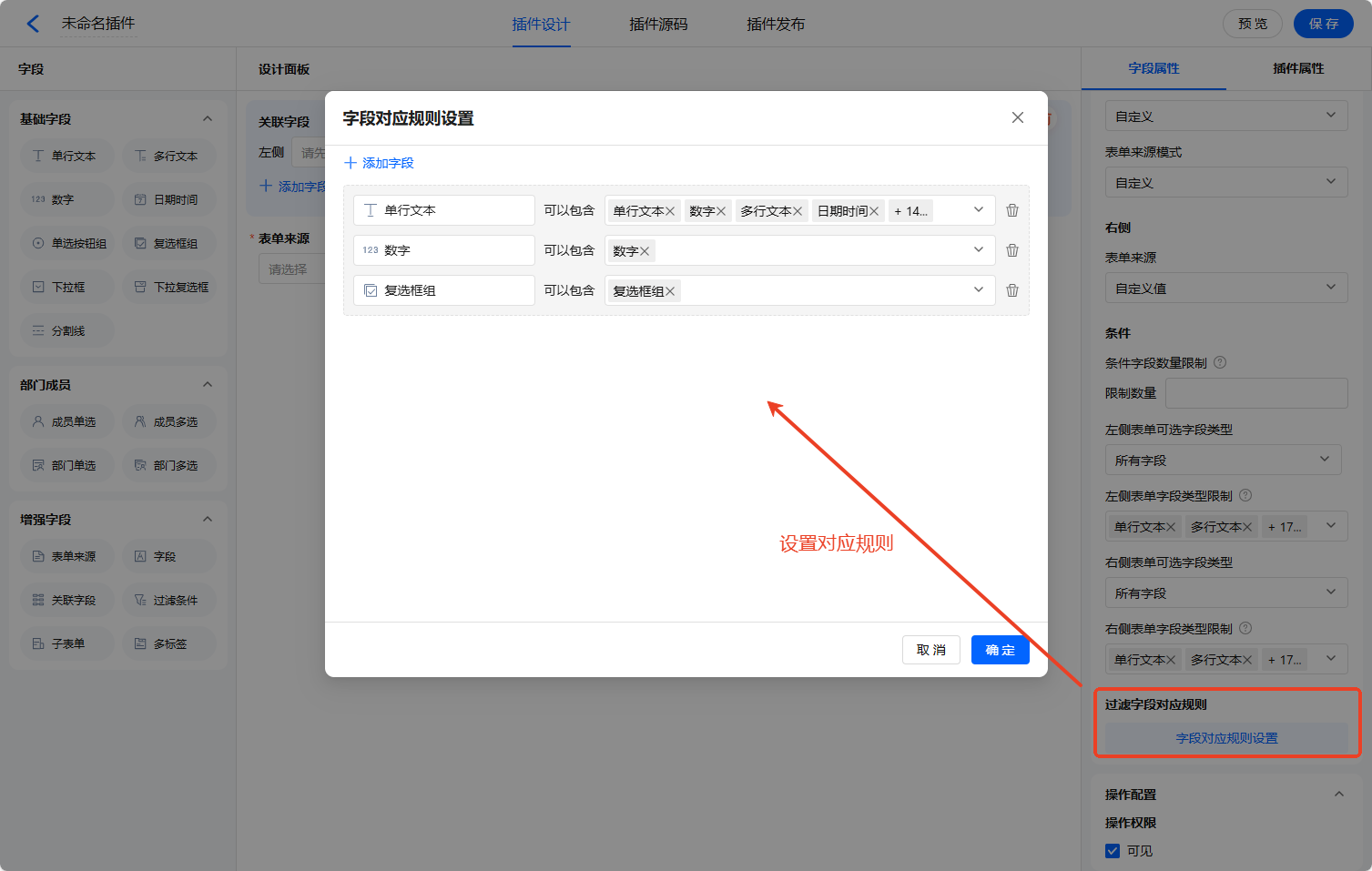Close the 字段对应规则设置 dialog
The image size is (1372, 871).
(1017, 117)
